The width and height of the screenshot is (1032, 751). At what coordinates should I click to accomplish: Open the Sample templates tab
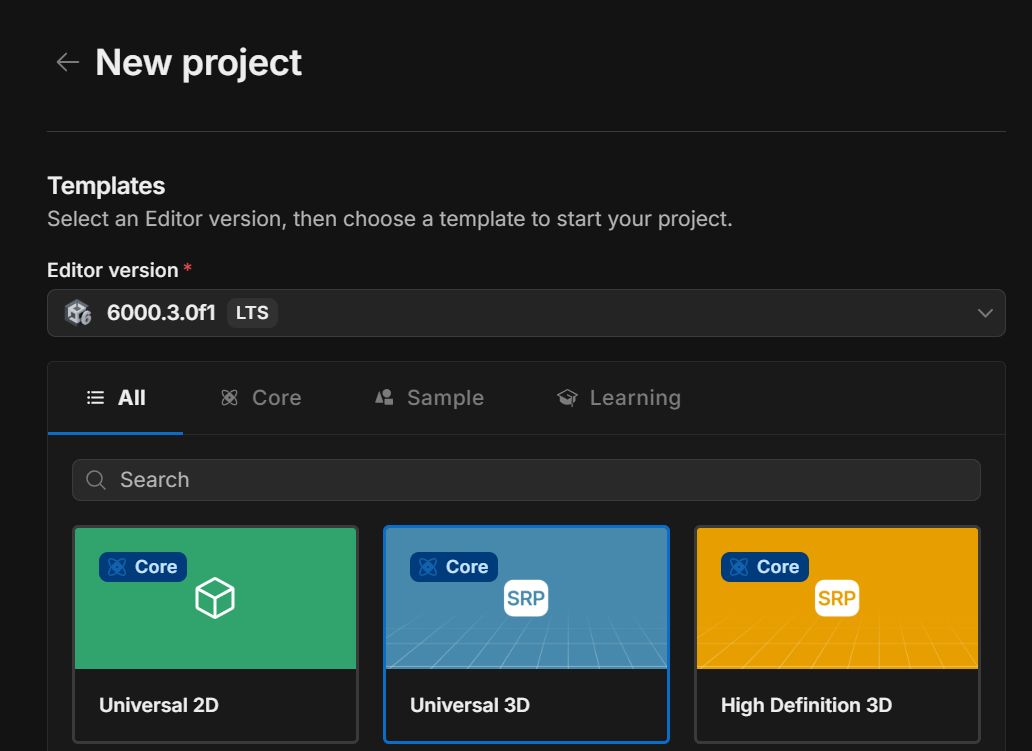click(429, 398)
